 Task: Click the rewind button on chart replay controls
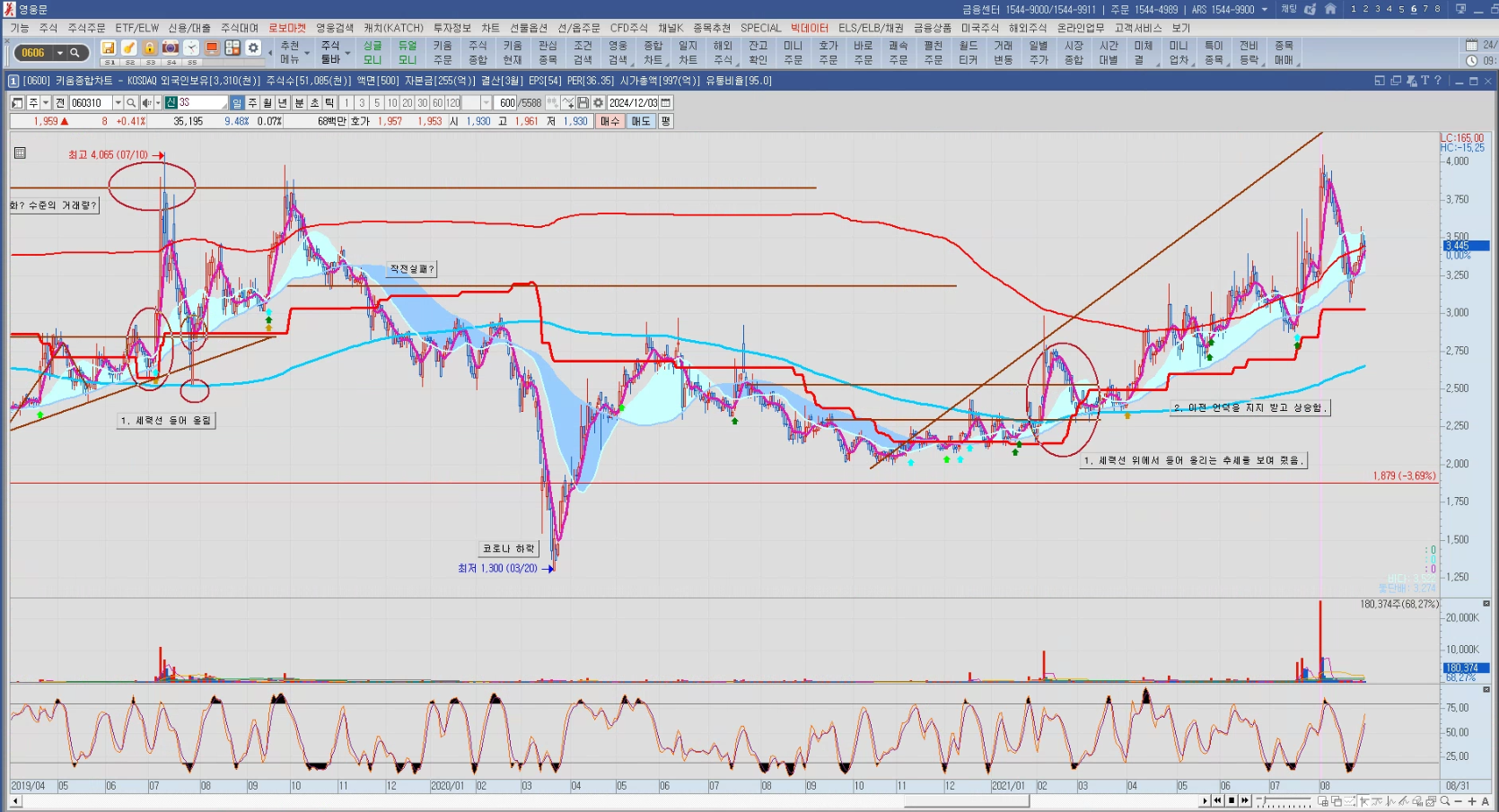pyautogui.click(x=1217, y=800)
